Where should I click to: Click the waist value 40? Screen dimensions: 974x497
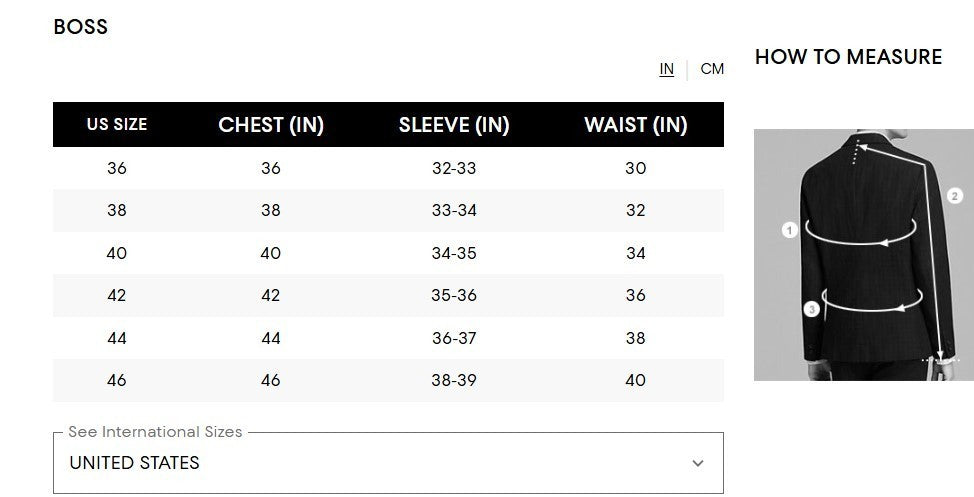click(x=636, y=380)
